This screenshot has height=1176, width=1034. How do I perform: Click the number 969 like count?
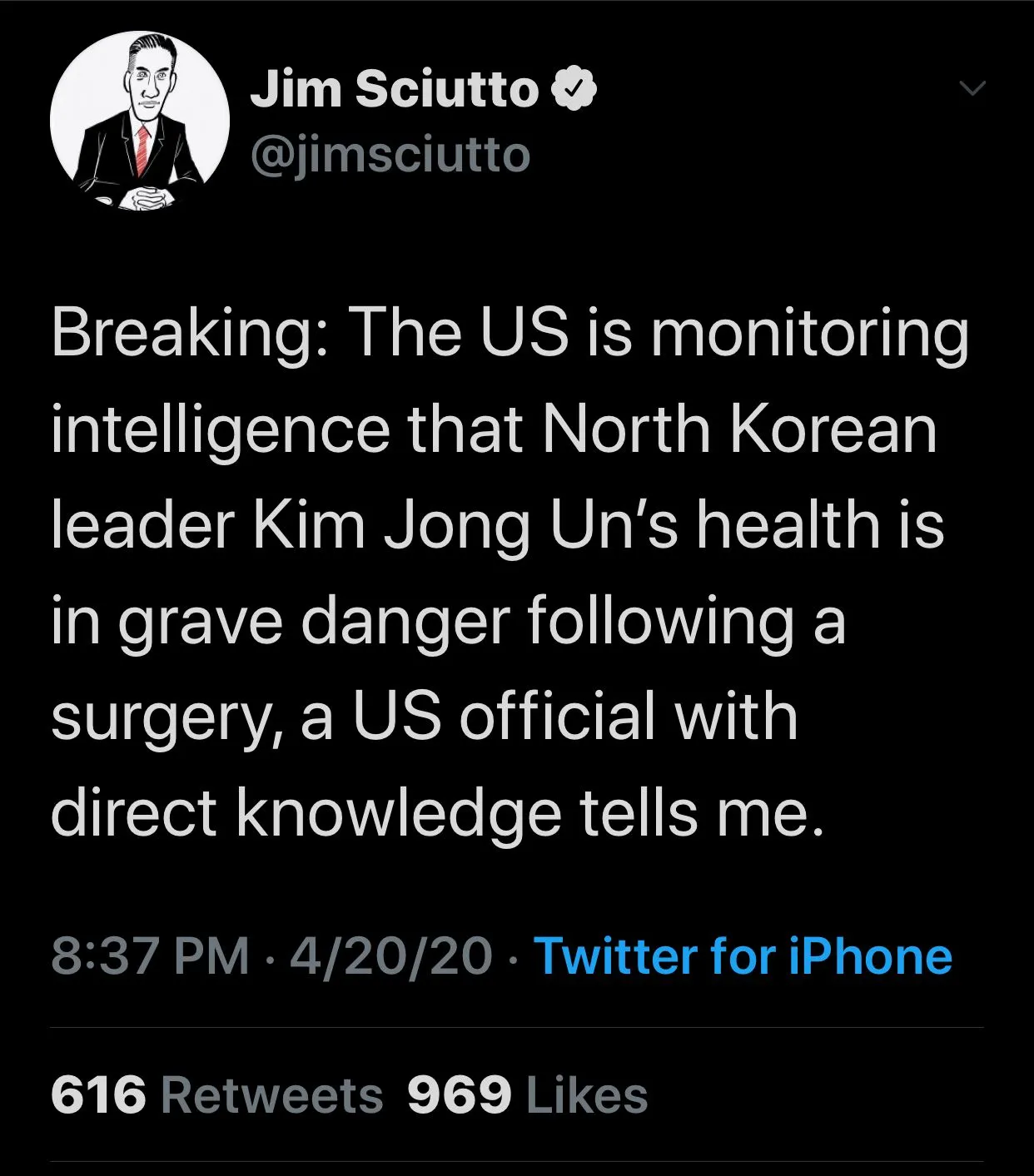[459, 1094]
